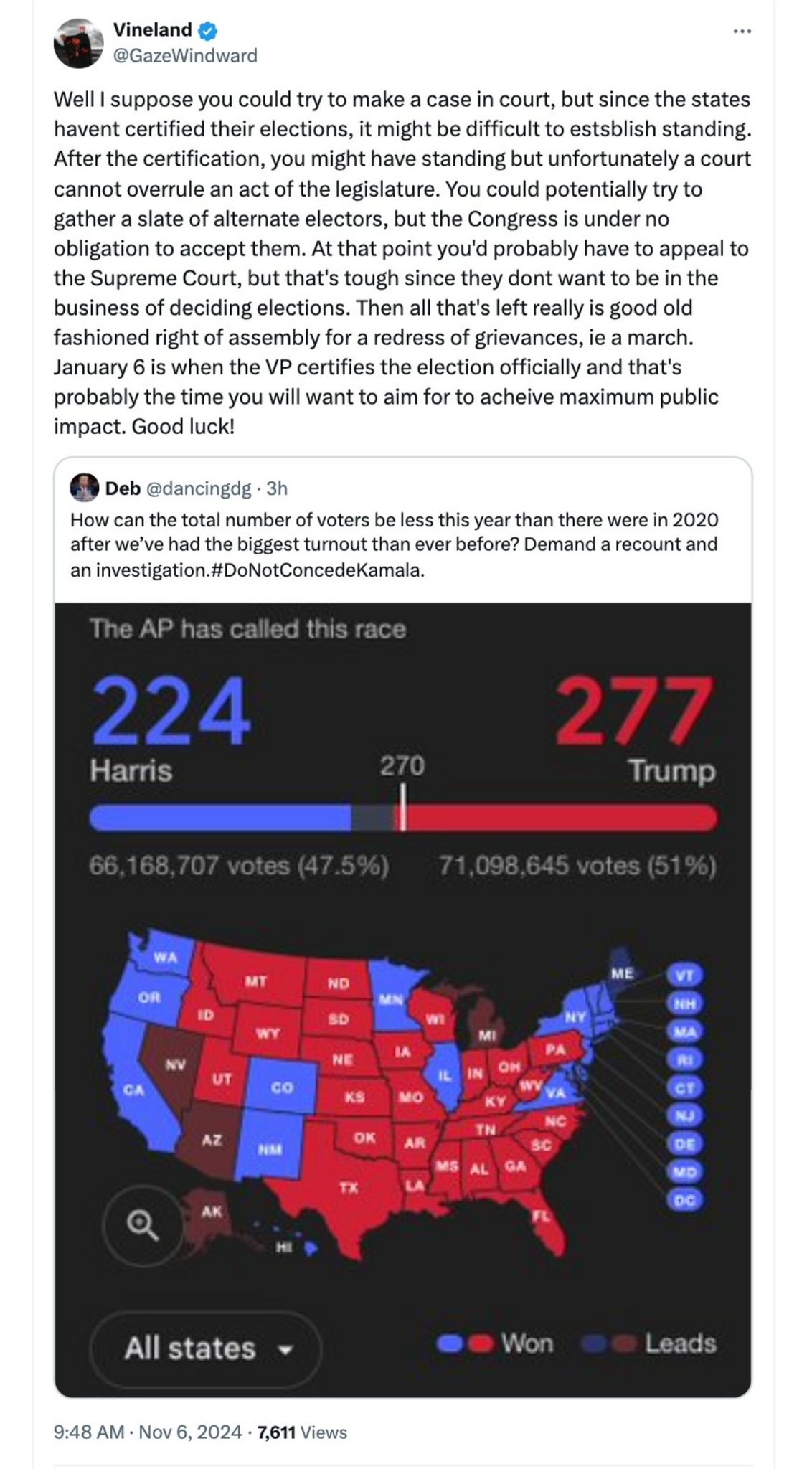Click the 270 electoral vote progress bar marker
Screen dimensions: 812x1469
click(x=402, y=808)
